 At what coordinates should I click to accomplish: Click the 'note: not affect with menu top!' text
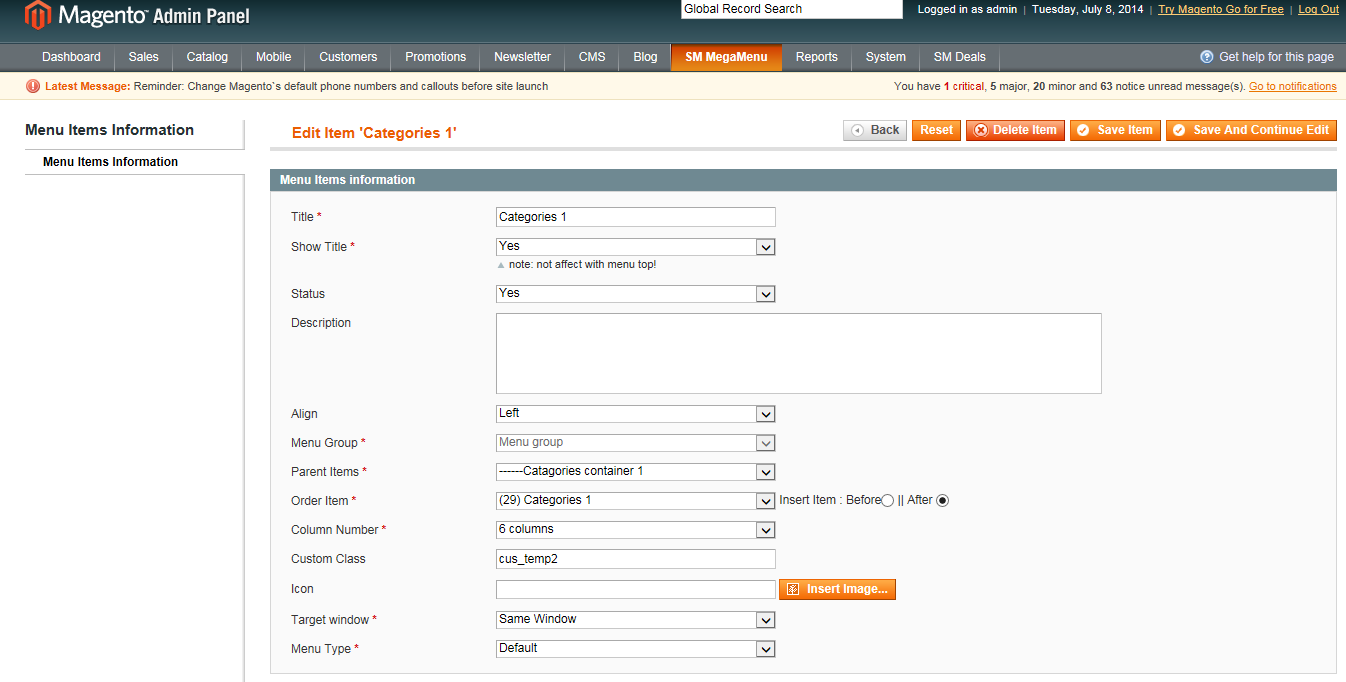click(582, 265)
